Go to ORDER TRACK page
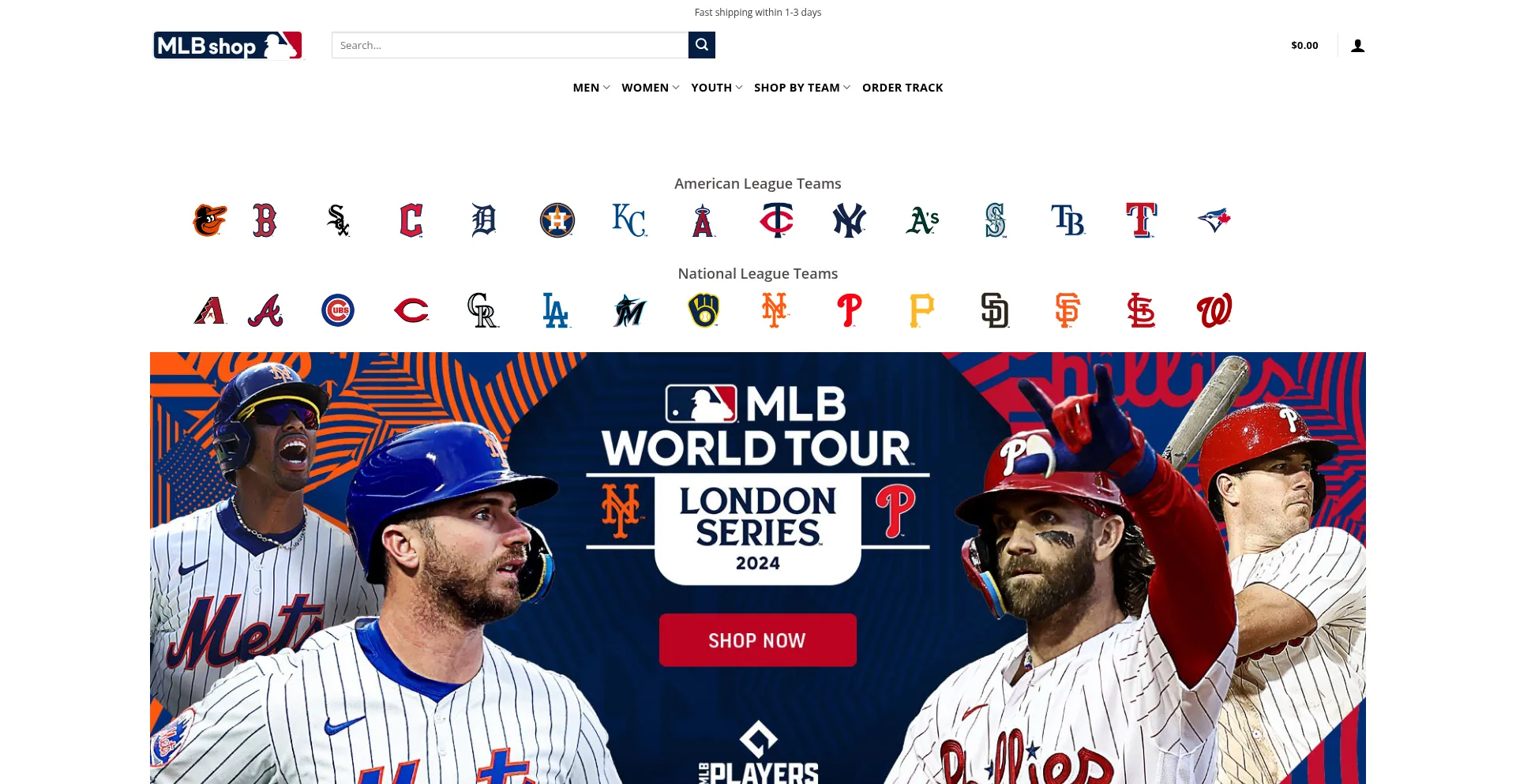1516x784 pixels. (x=902, y=88)
